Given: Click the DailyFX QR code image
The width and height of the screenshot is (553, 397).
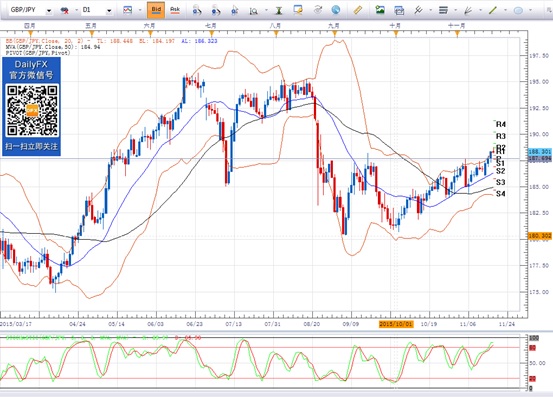Looking at the screenshot, I should click(32, 111).
